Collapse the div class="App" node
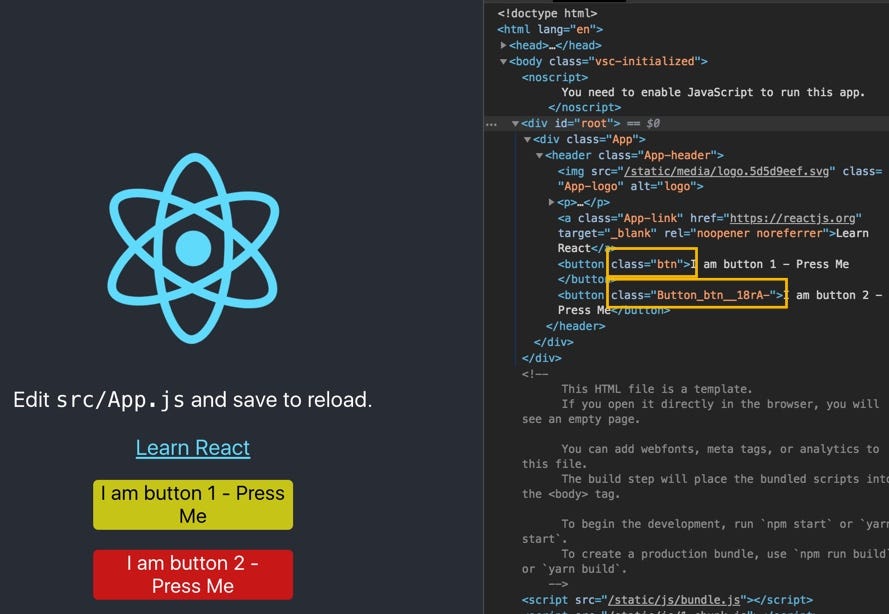889x614 pixels. (x=526, y=139)
